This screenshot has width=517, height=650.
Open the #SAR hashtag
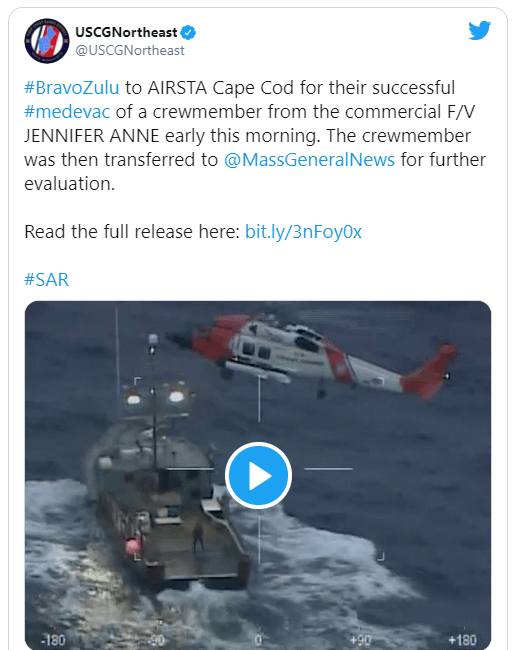pyautogui.click(x=46, y=280)
